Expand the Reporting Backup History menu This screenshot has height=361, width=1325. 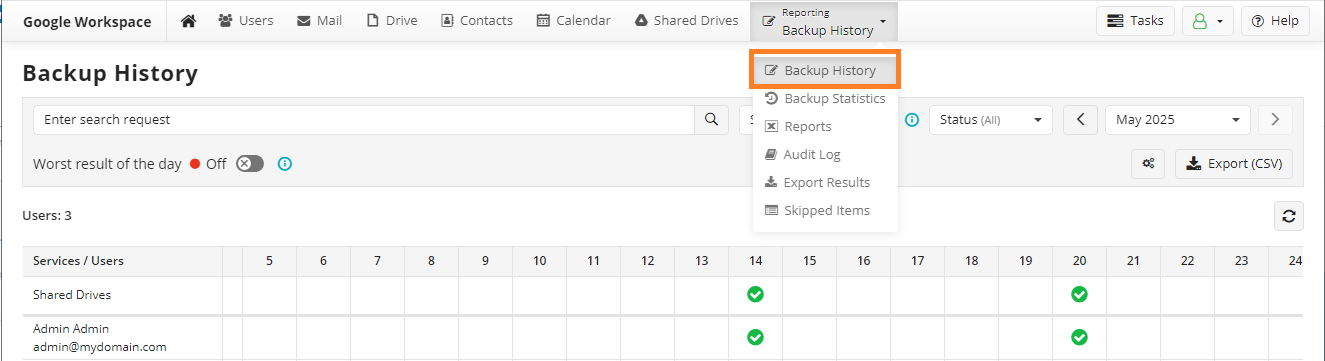tap(824, 21)
